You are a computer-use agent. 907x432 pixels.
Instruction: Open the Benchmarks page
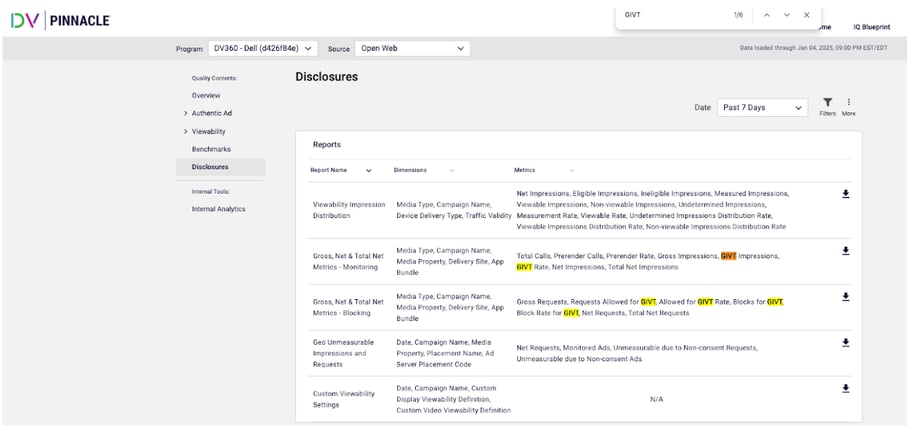tap(211, 149)
